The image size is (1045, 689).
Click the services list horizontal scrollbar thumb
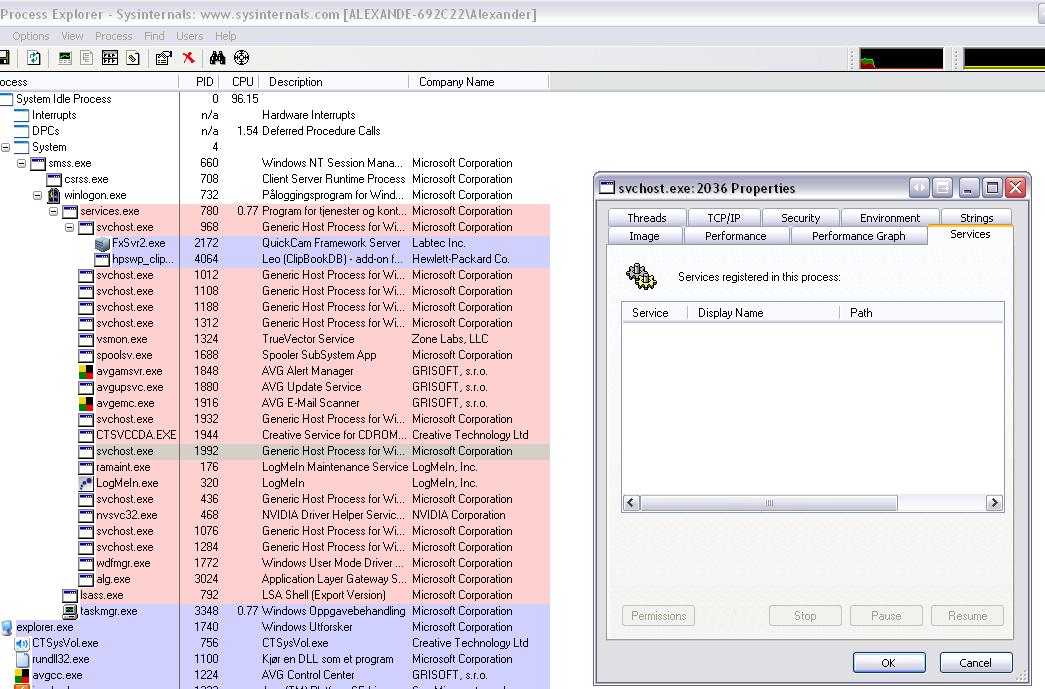point(769,503)
